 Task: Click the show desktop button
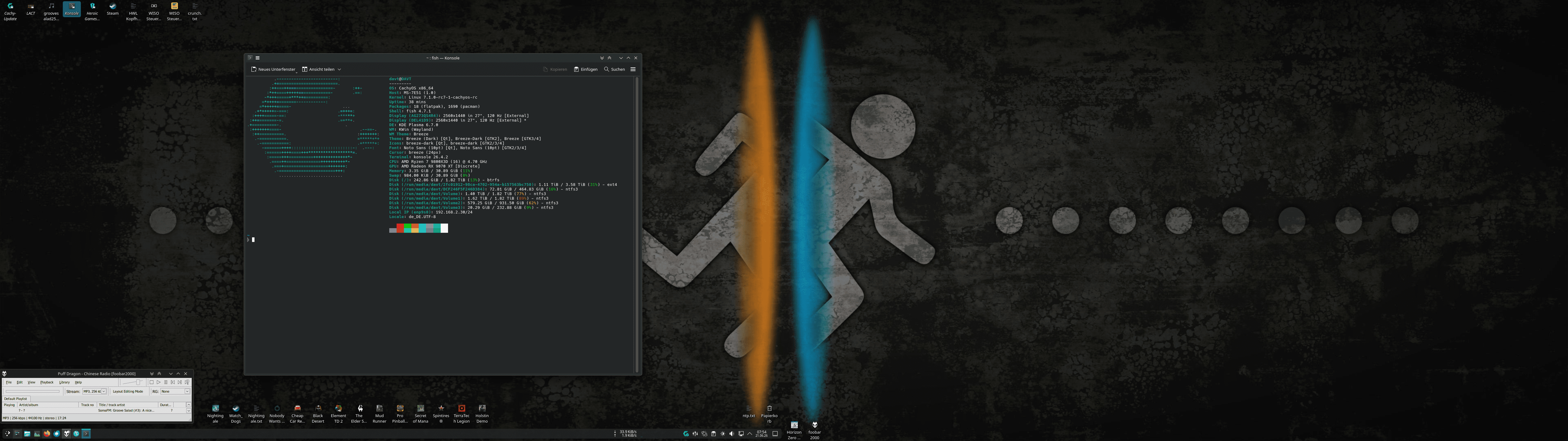(x=775, y=434)
